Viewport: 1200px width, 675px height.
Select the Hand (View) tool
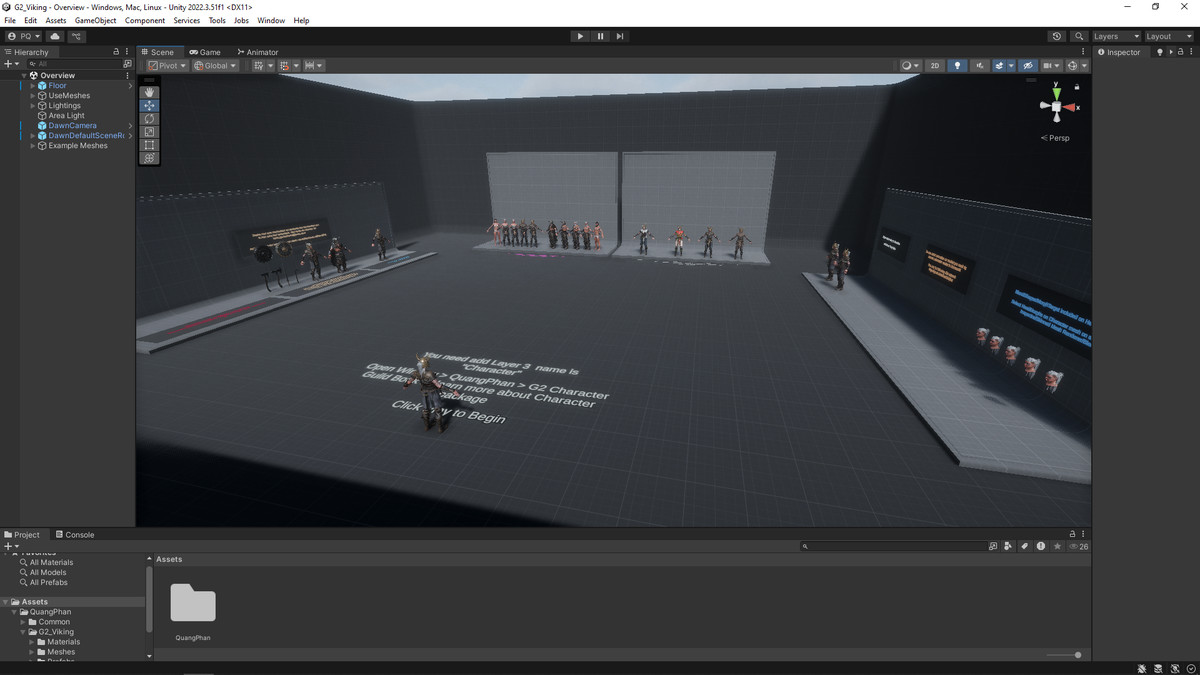pos(150,92)
